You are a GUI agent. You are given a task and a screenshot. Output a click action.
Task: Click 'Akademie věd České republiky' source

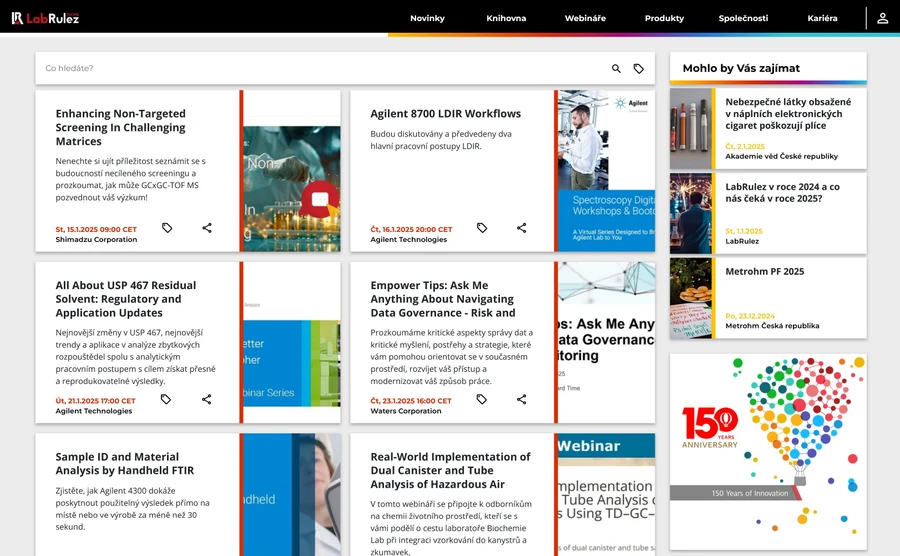pyautogui.click(x=781, y=156)
